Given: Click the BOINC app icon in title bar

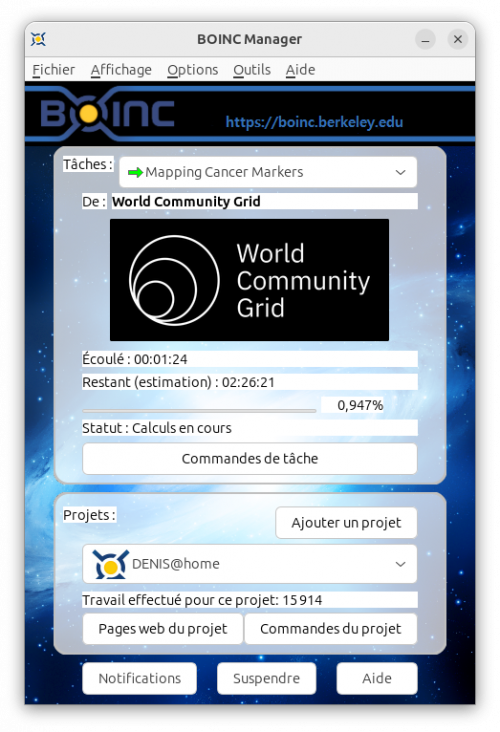Looking at the screenshot, I should coord(38,39).
